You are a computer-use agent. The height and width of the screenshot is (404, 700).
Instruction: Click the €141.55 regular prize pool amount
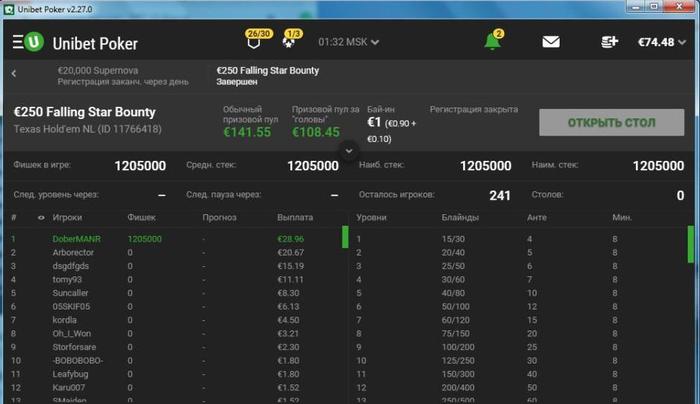tap(247, 132)
